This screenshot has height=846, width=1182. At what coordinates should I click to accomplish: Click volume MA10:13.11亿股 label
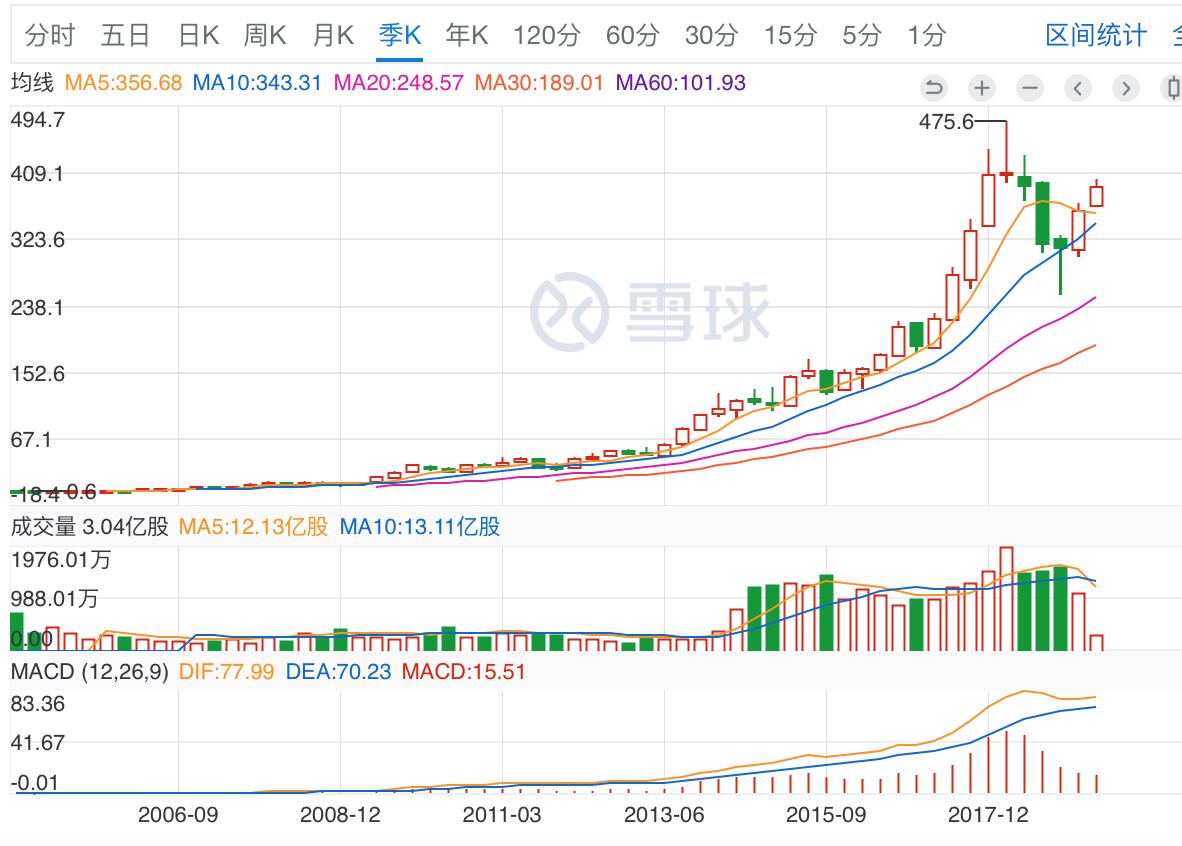pos(420,526)
